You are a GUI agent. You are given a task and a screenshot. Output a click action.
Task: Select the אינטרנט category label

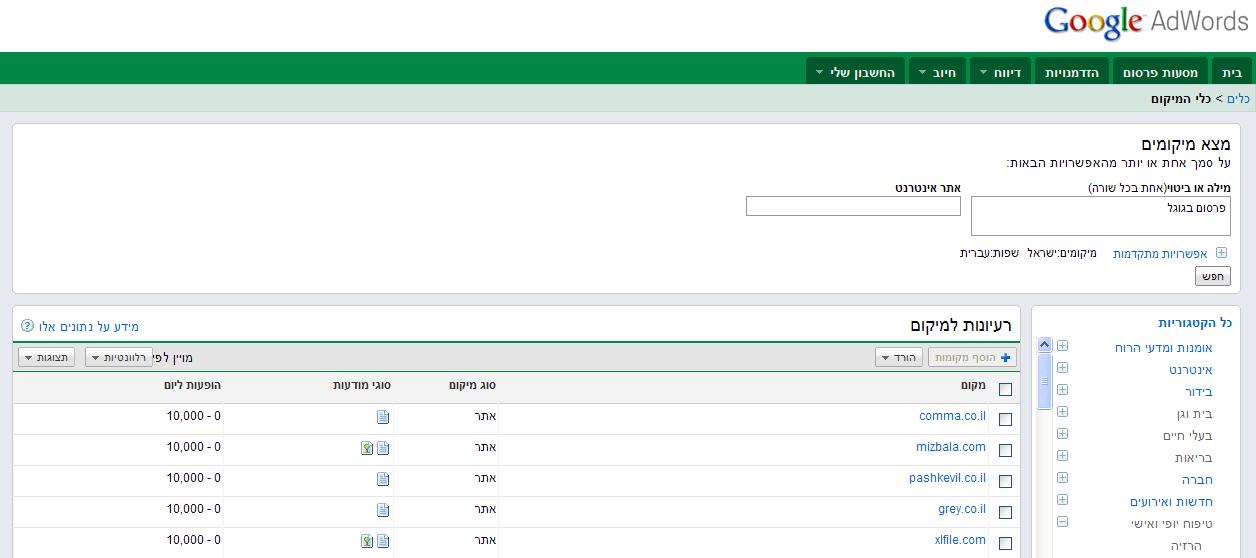1190,369
